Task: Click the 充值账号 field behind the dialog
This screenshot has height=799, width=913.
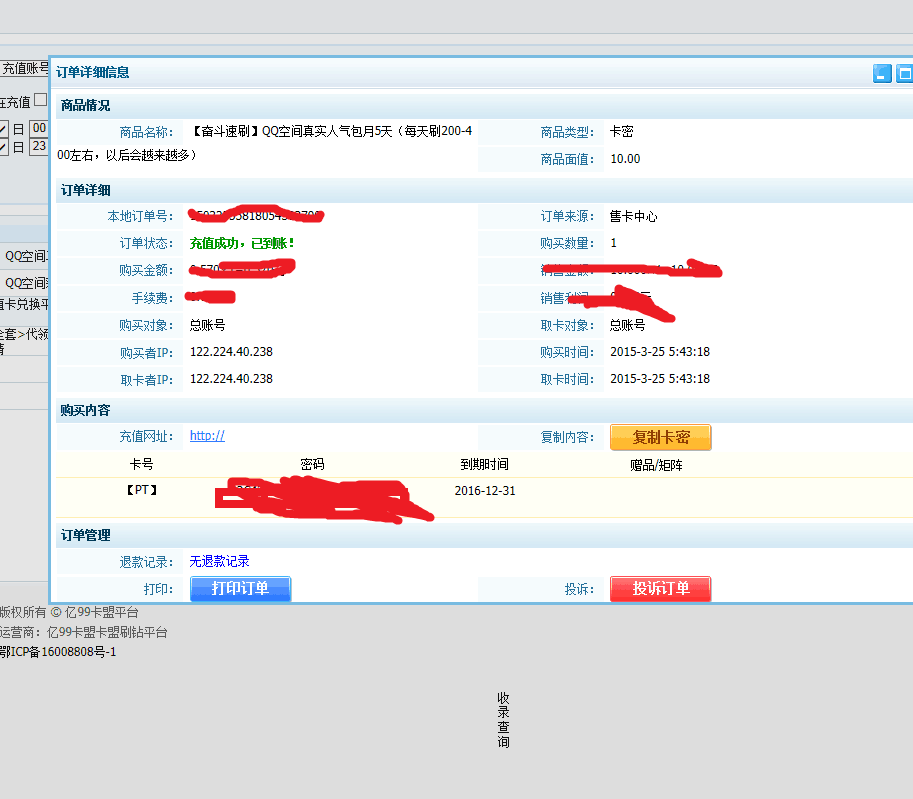Action: point(24,69)
